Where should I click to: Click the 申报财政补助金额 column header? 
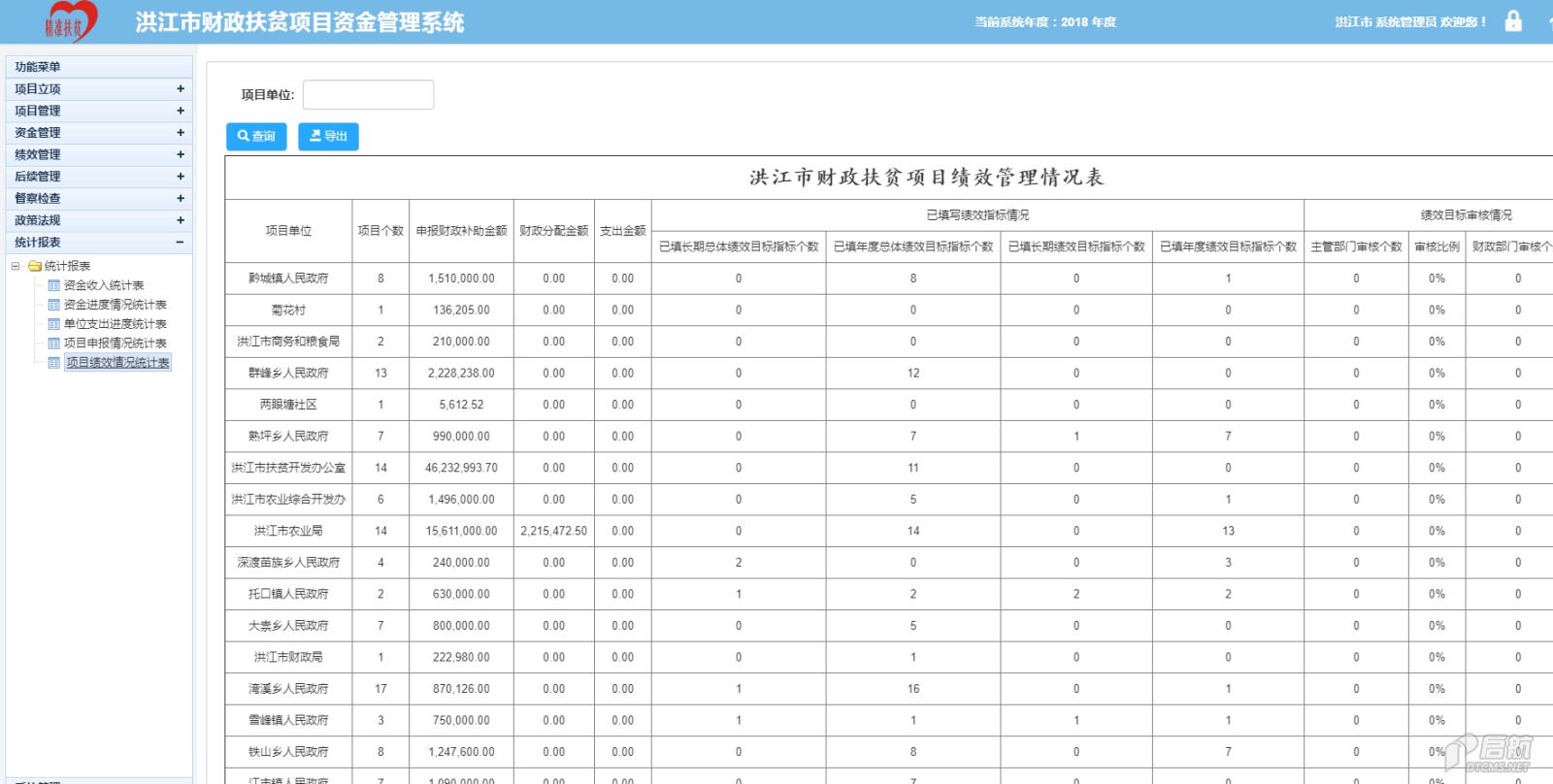[462, 231]
